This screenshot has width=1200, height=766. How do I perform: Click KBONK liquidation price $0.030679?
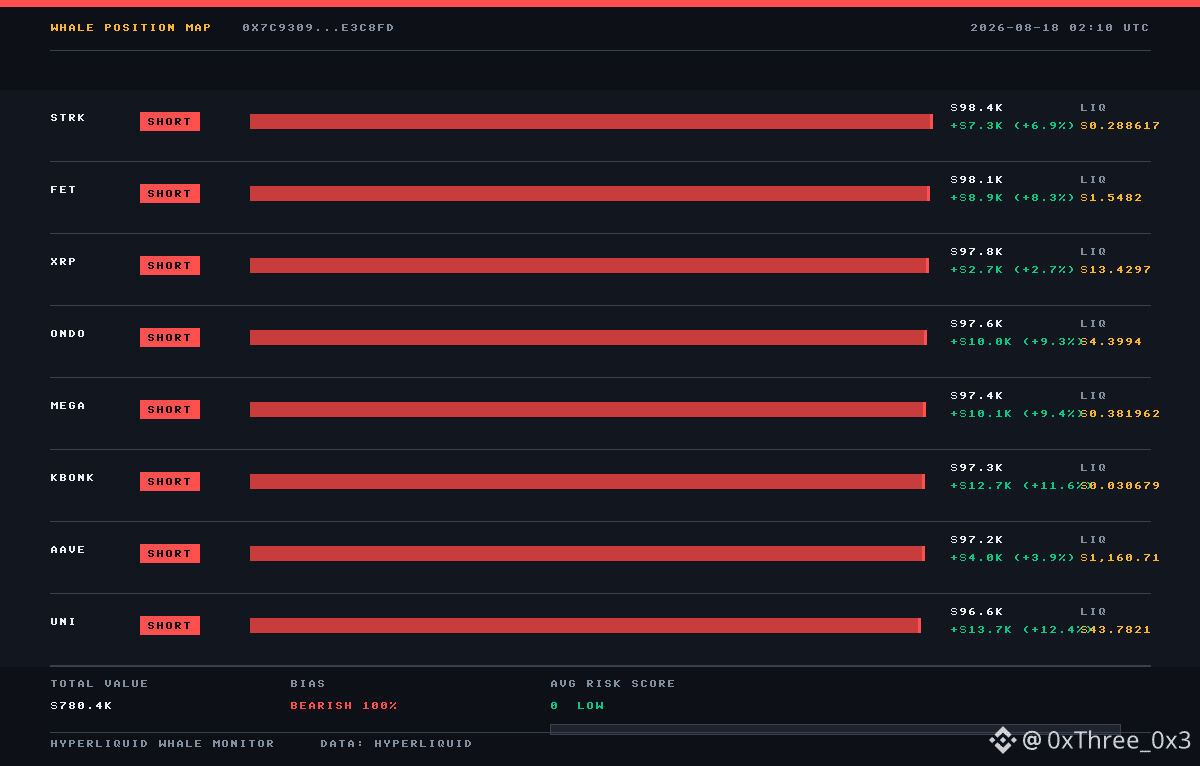click(1120, 486)
